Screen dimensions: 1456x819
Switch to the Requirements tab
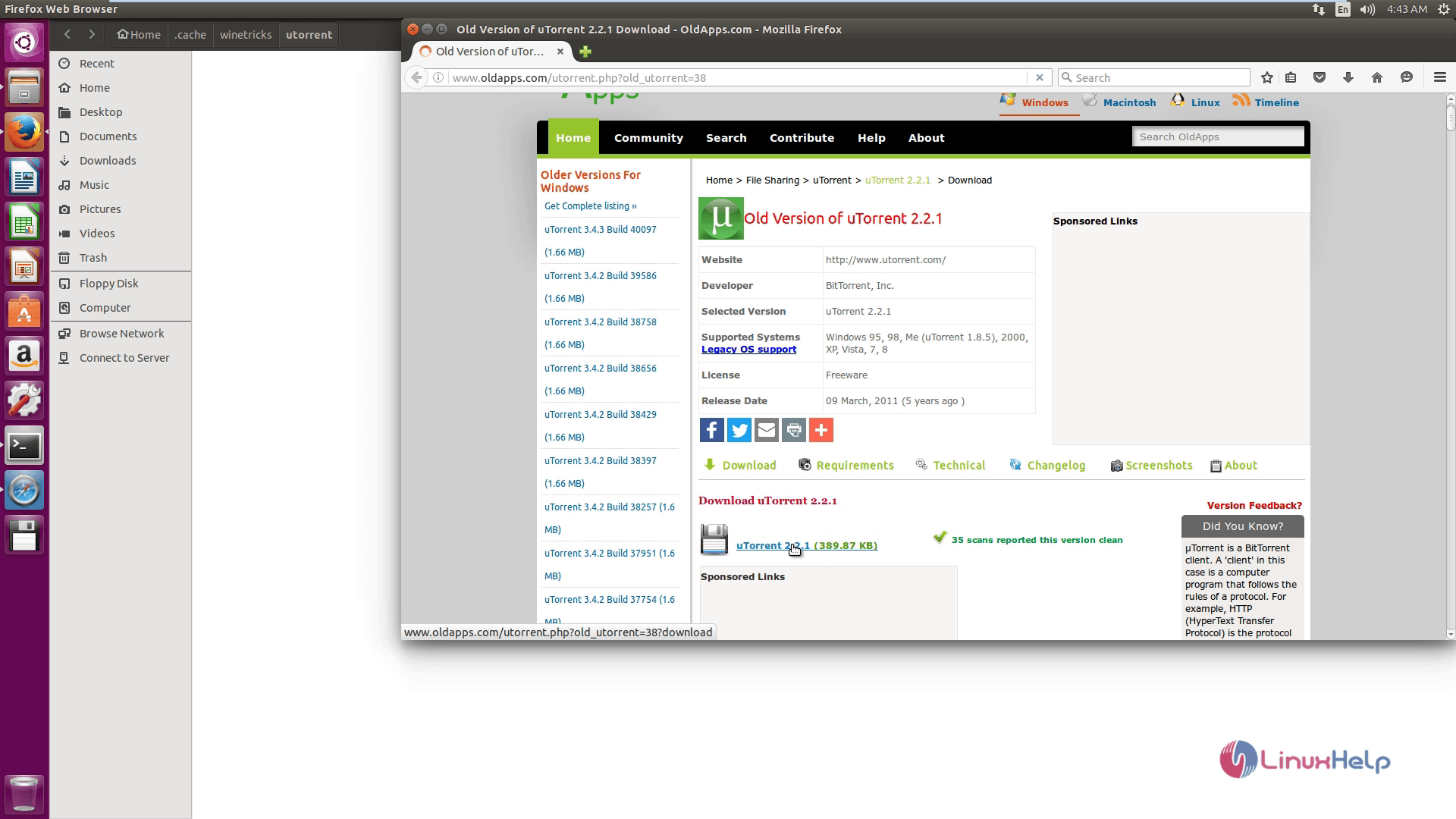tap(846, 466)
